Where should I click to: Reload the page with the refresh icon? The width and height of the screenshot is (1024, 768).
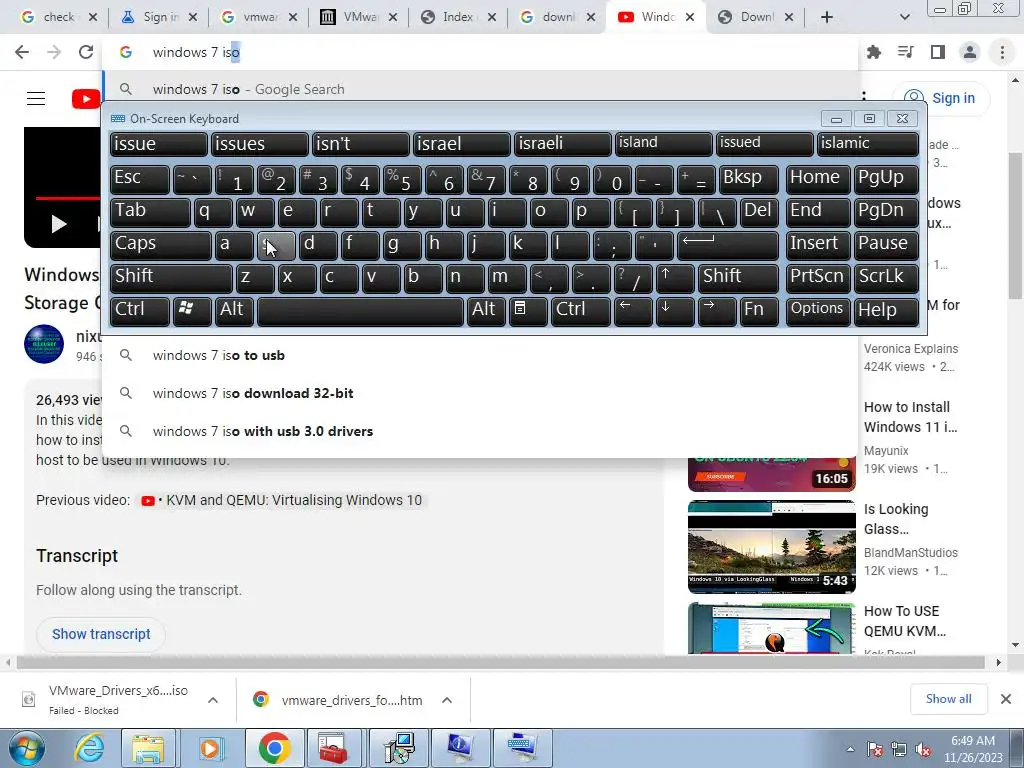(86, 52)
